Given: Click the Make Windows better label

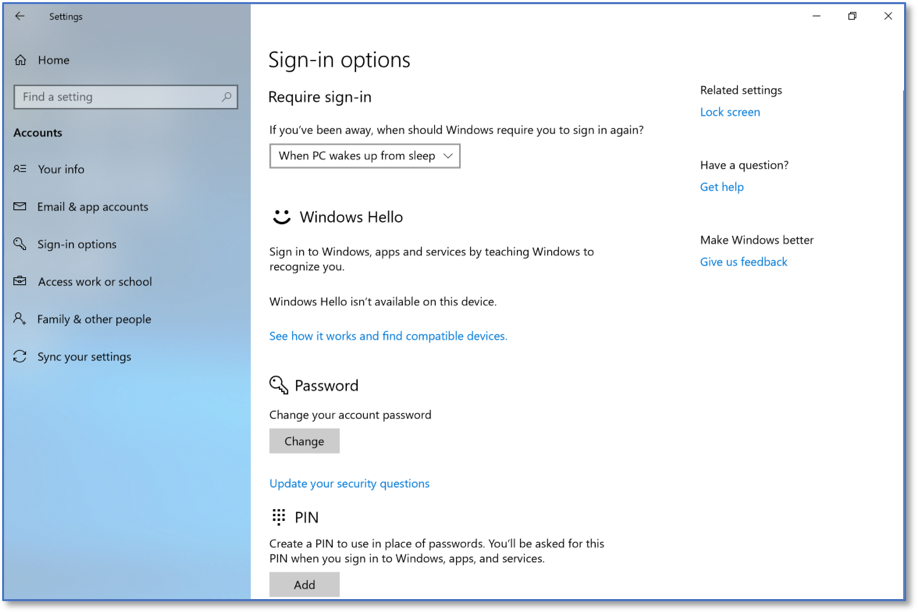Looking at the screenshot, I should (756, 240).
